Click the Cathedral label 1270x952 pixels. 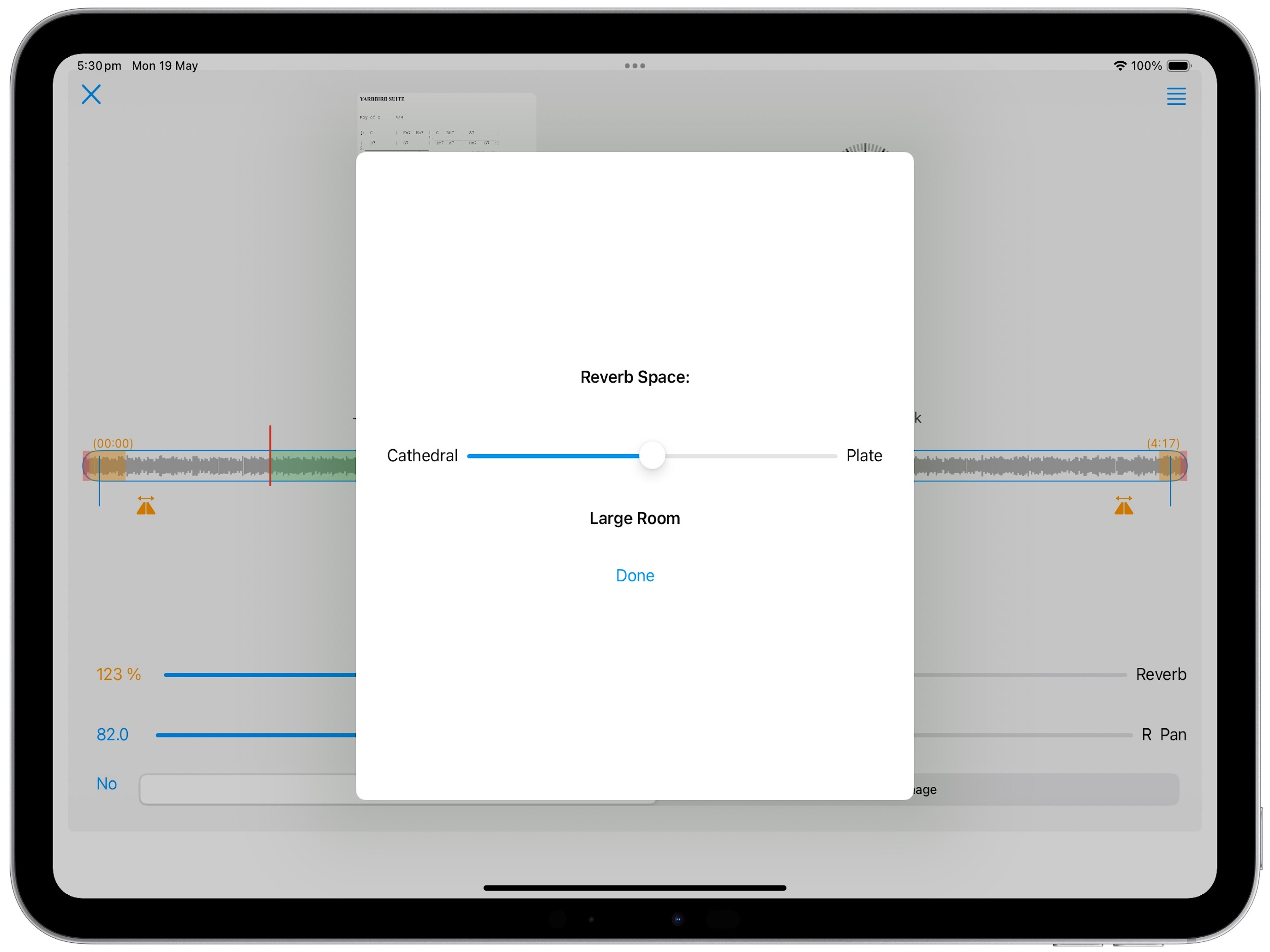click(422, 456)
